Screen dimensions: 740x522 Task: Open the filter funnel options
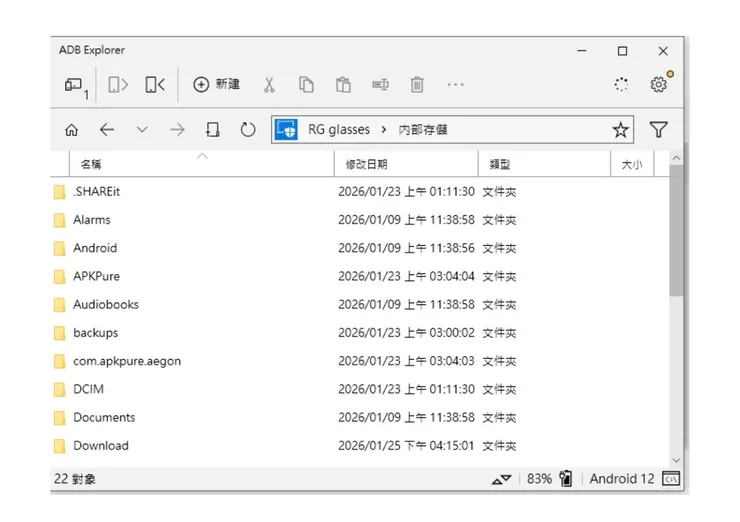[658, 130]
